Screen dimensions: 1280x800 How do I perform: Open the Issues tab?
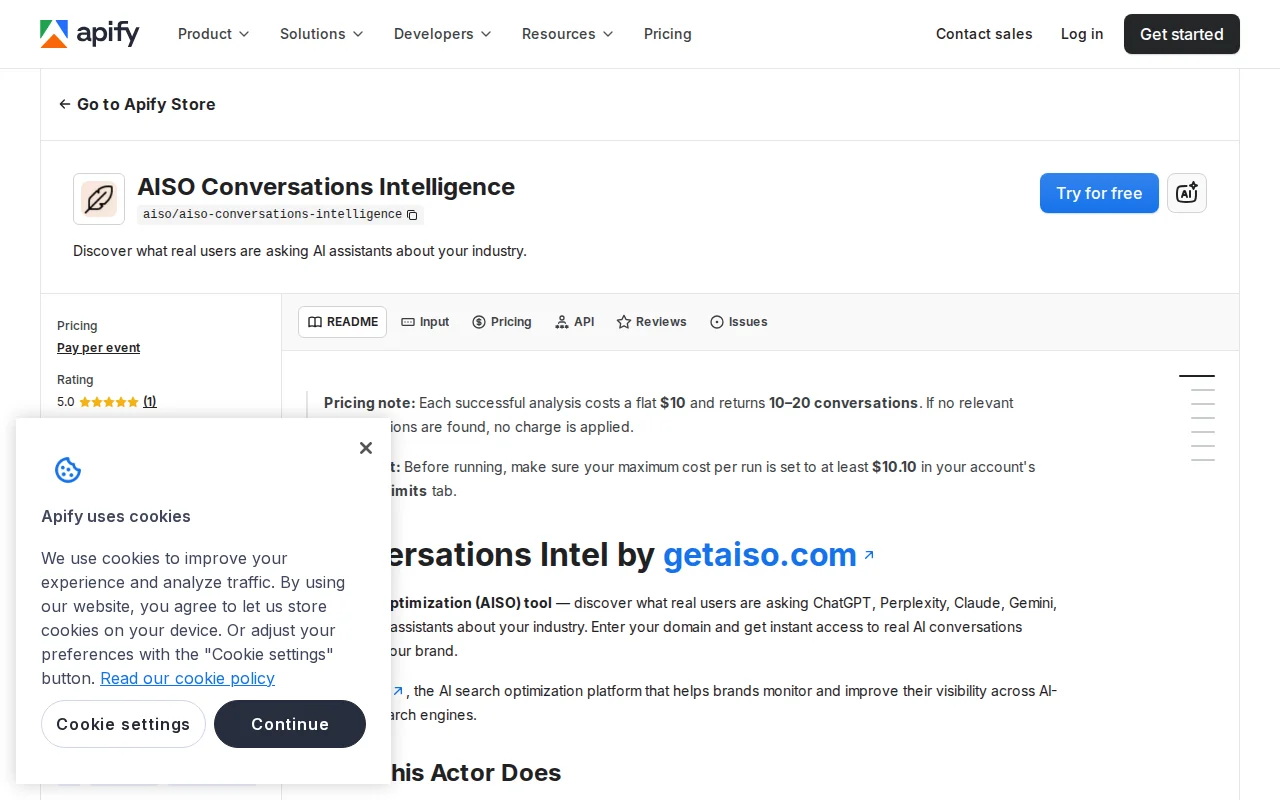click(x=739, y=322)
